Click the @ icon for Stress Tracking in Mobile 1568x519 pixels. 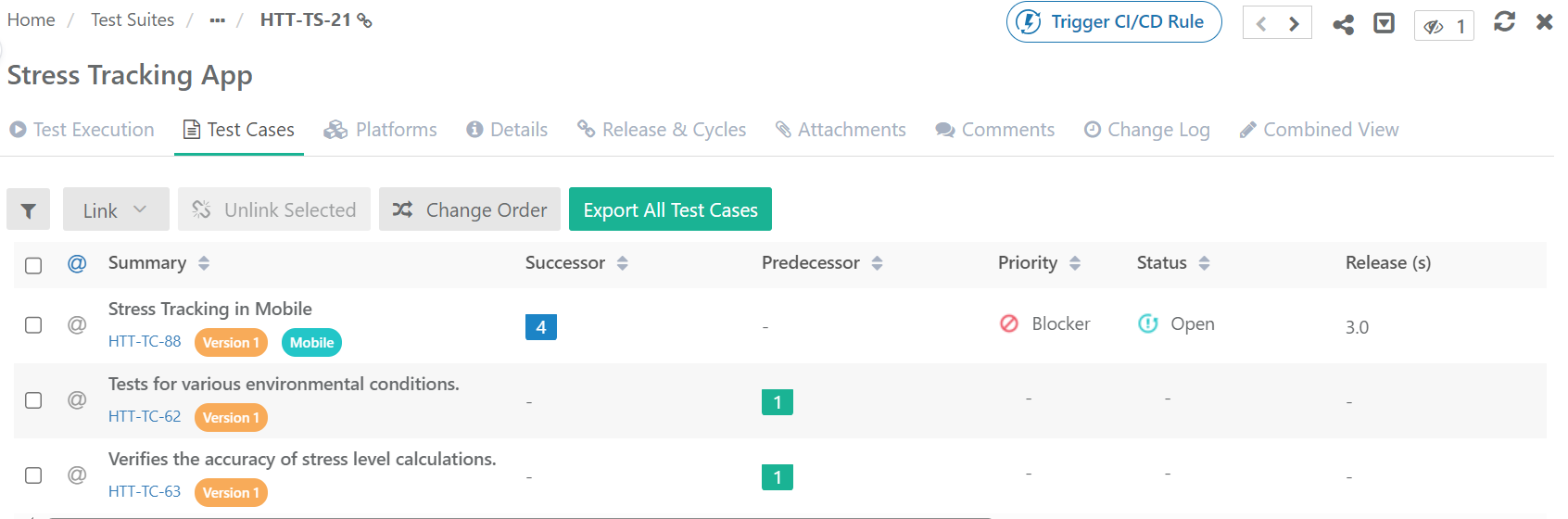pyautogui.click(x=77, y=324)
